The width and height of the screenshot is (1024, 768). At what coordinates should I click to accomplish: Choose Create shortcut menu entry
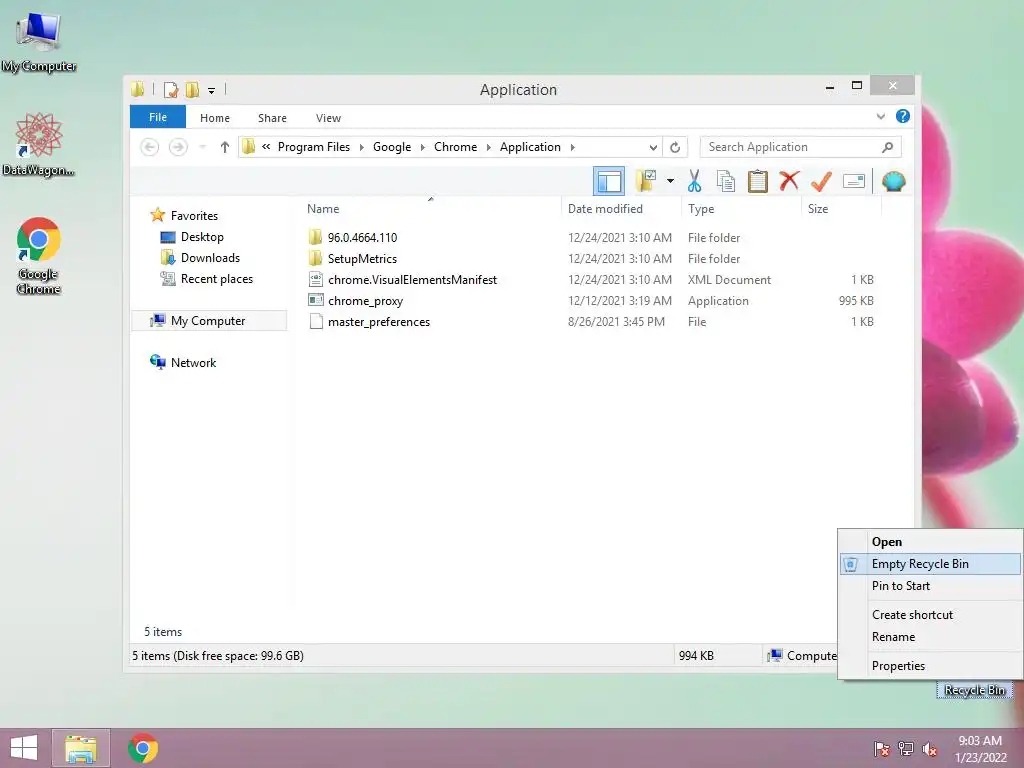click(x=931, y=615)
